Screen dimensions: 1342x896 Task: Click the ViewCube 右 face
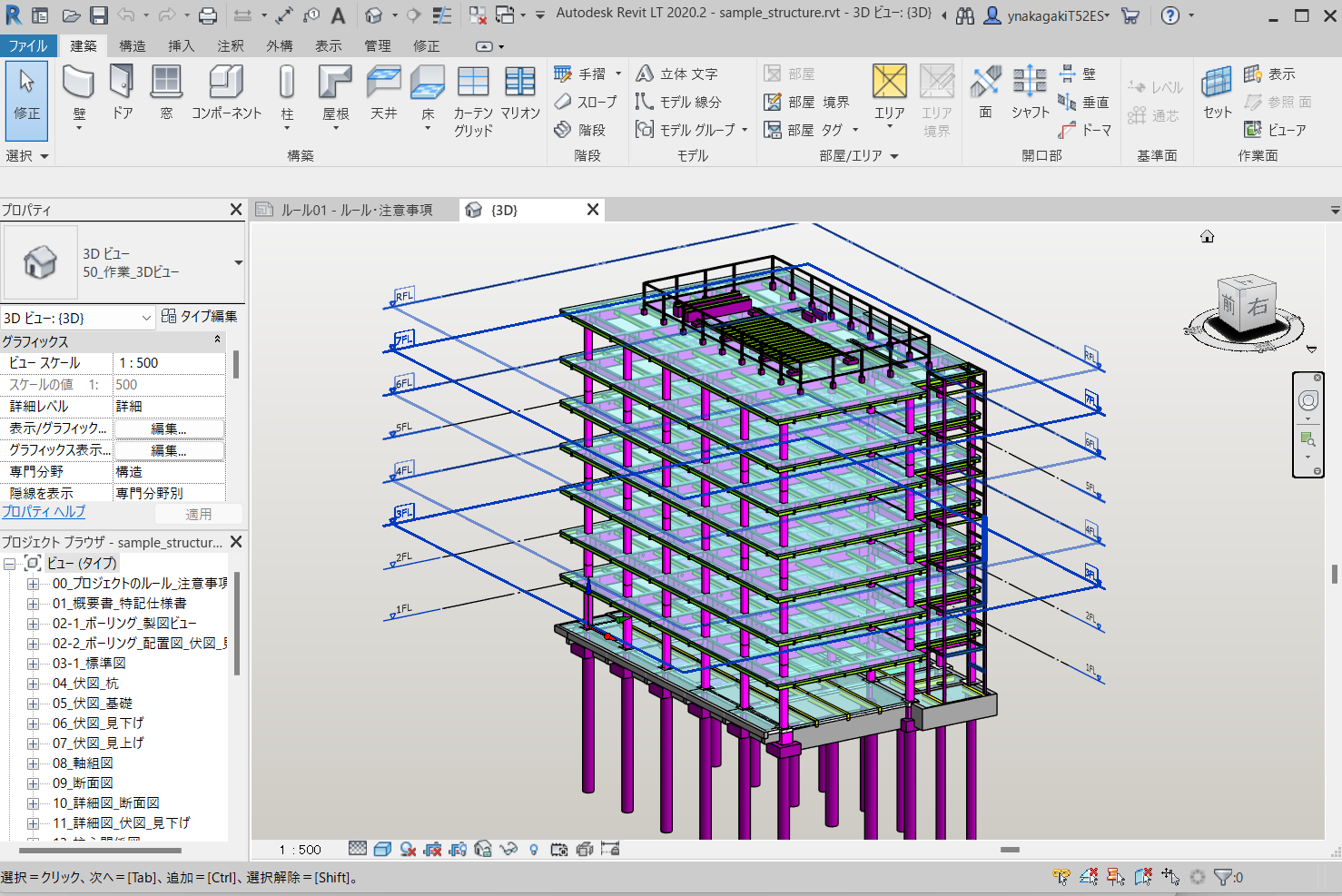[x=1258, y=306]
